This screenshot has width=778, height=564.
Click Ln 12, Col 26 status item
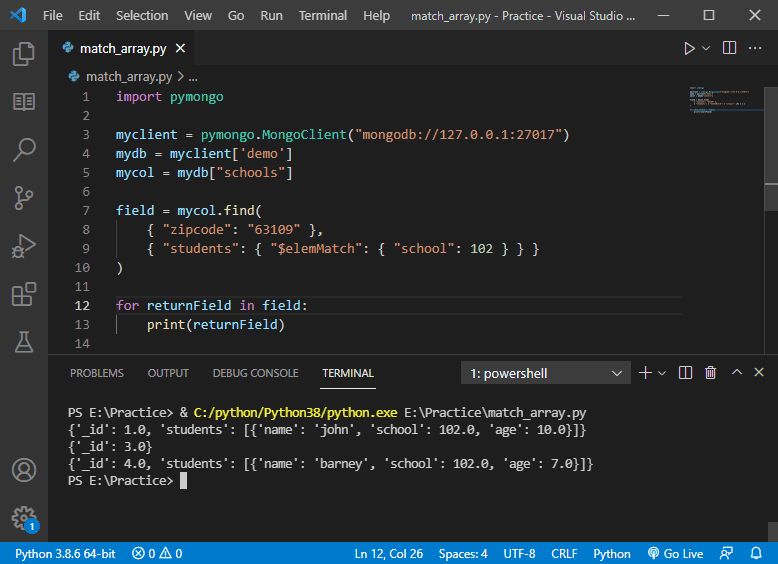[x=389, y=554]
